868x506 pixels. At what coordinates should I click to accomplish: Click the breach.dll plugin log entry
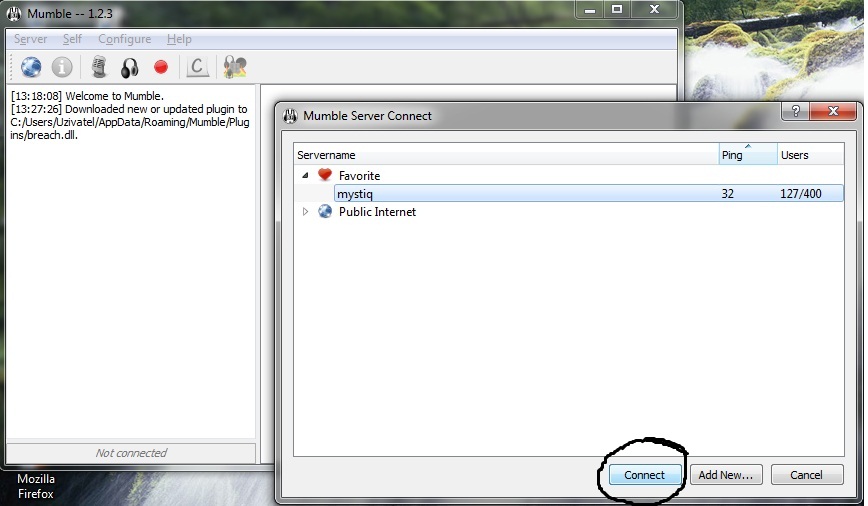[x=130, y=122]
